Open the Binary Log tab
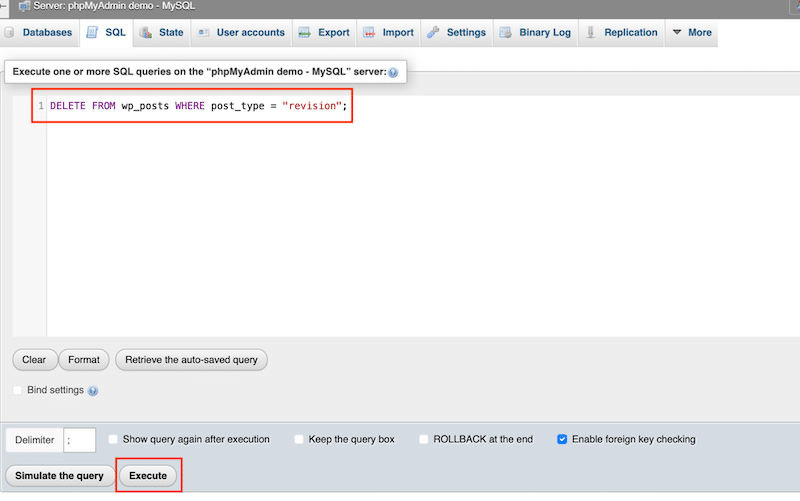Screen dimensions: 800x501 (535, 33)
